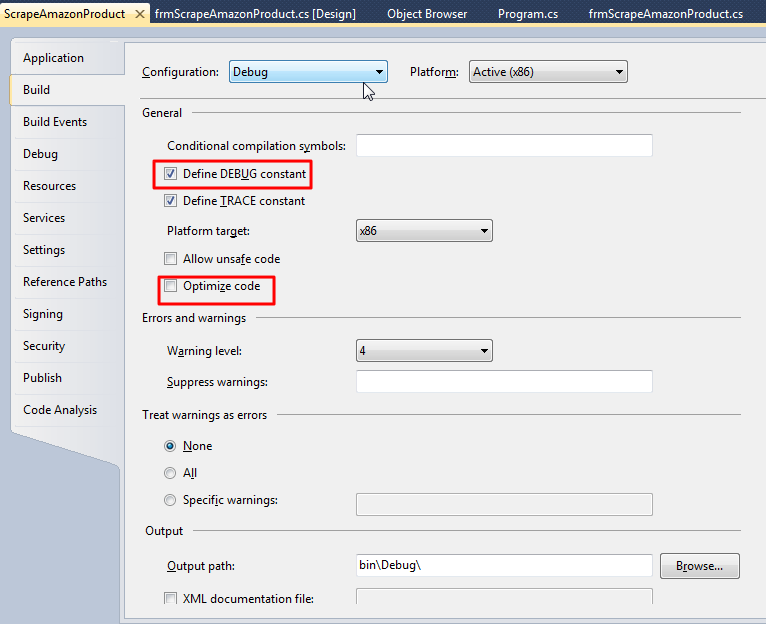Expand the Configuration dropdown
The width and height of the screenshot is (766, 624).
pos(308,72)
